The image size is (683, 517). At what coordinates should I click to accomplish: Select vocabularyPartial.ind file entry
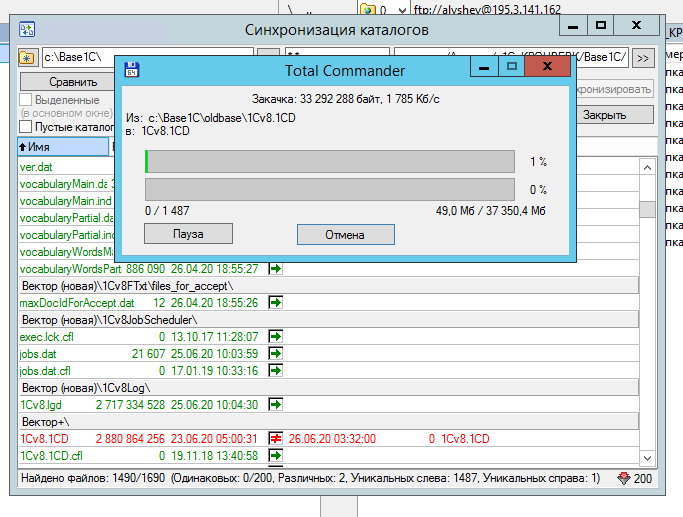tap(67, 235)
